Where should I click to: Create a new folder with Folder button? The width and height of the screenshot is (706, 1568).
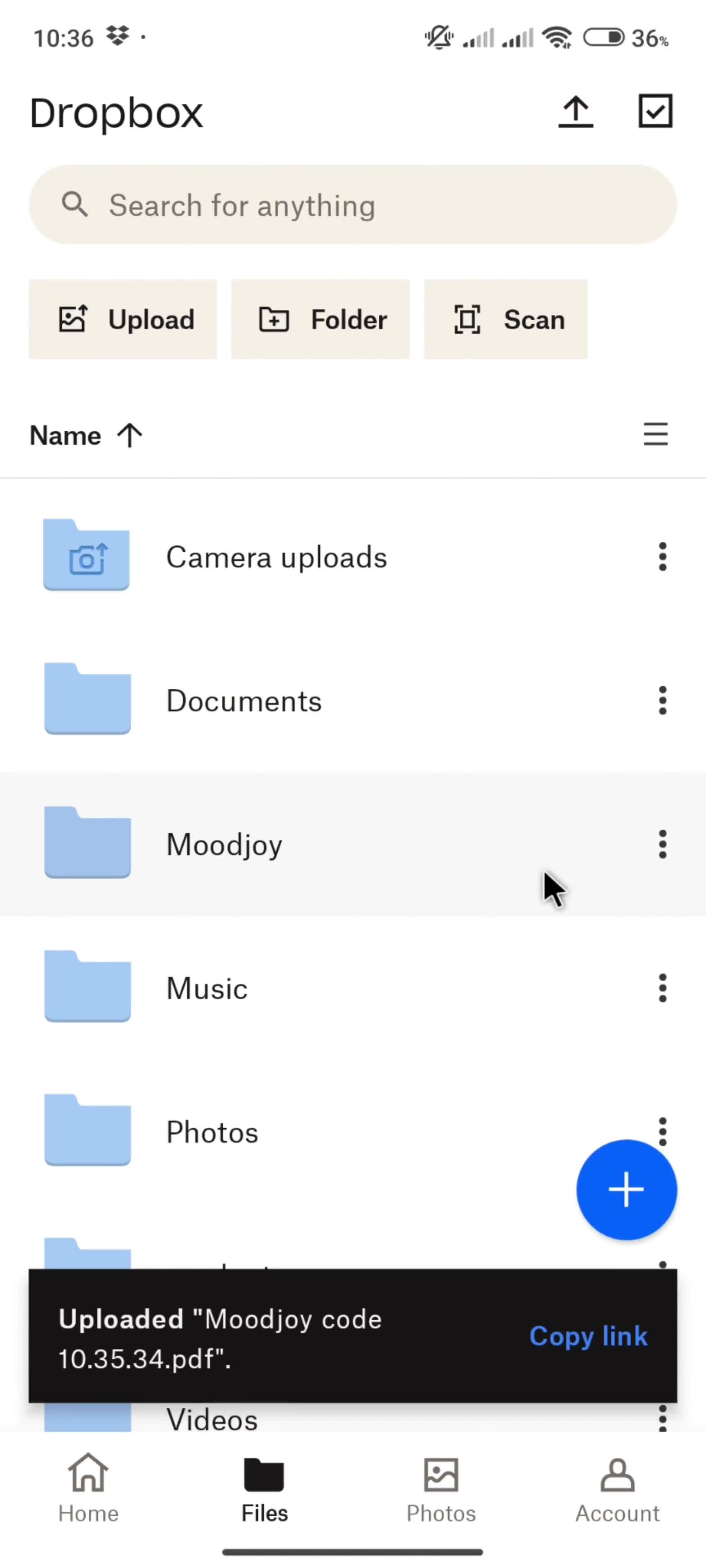(321, 320)
